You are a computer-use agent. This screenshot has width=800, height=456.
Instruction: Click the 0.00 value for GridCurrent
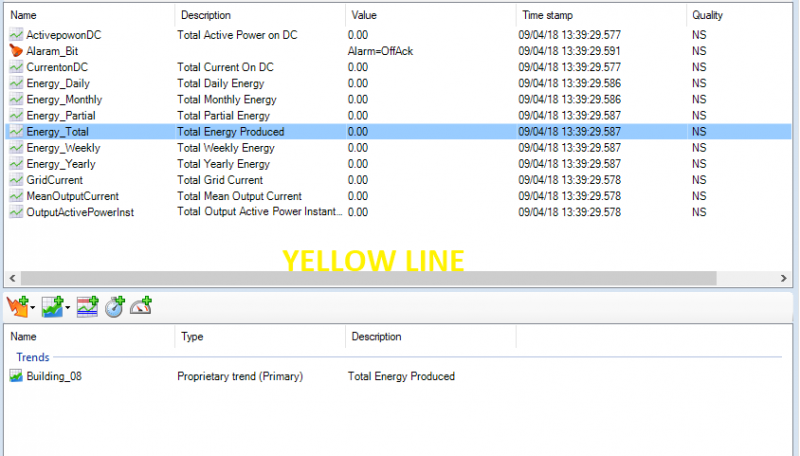(358, 180)
